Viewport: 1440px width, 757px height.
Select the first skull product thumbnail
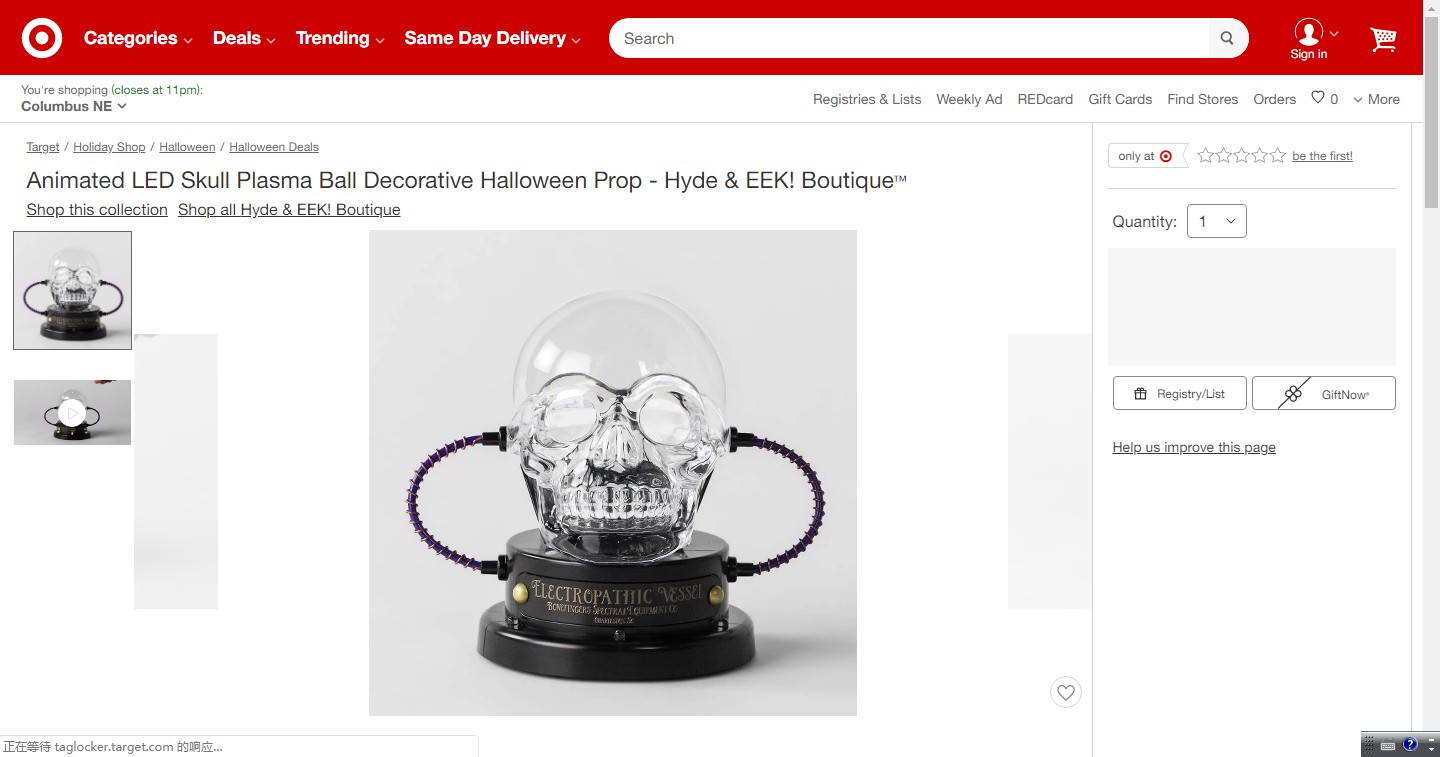click(72, 290)
